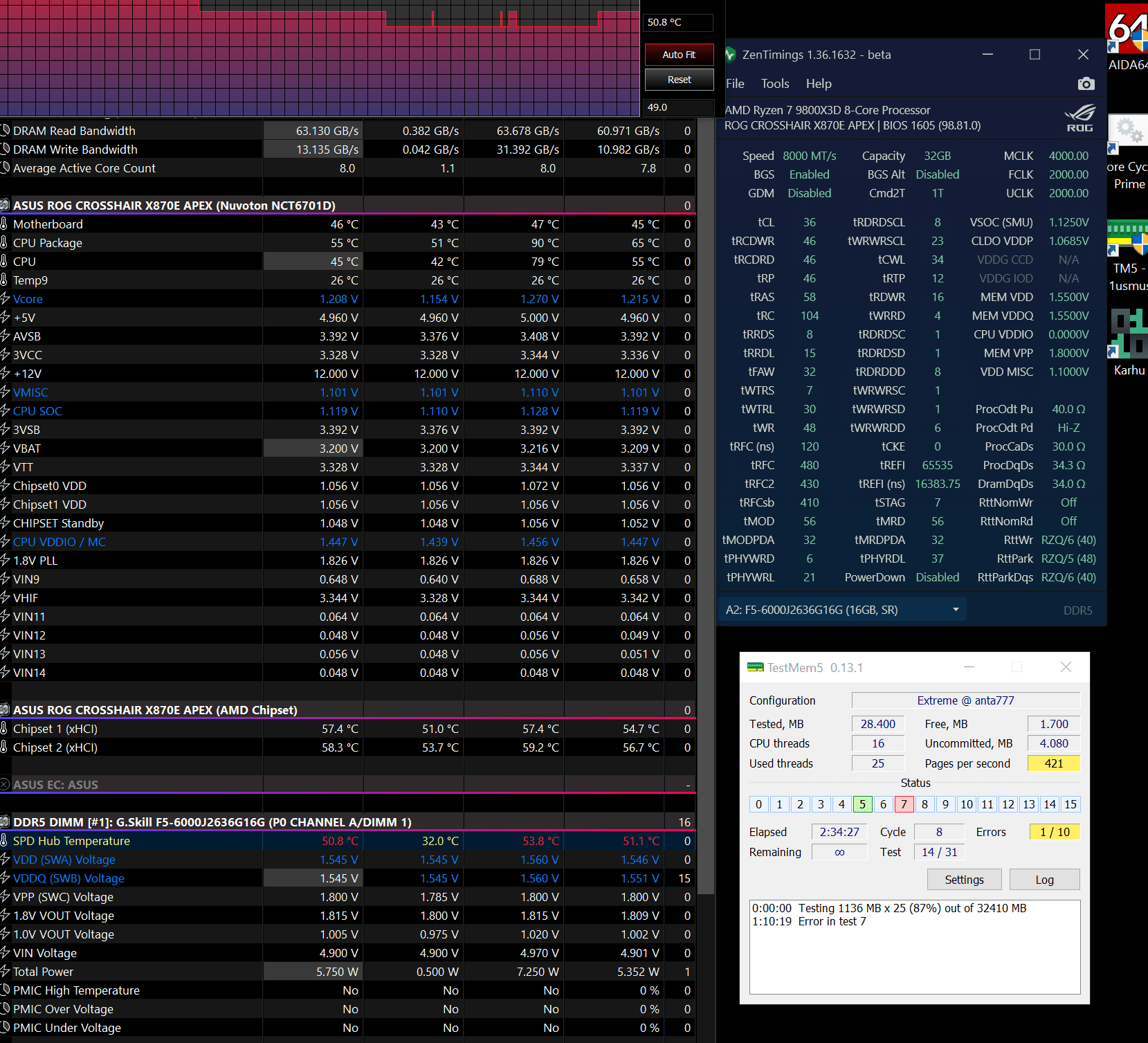The image size is (1148, 1043).
Task: Click the DDR5 DIMM sensor group icon
Action: pos(5,822)
